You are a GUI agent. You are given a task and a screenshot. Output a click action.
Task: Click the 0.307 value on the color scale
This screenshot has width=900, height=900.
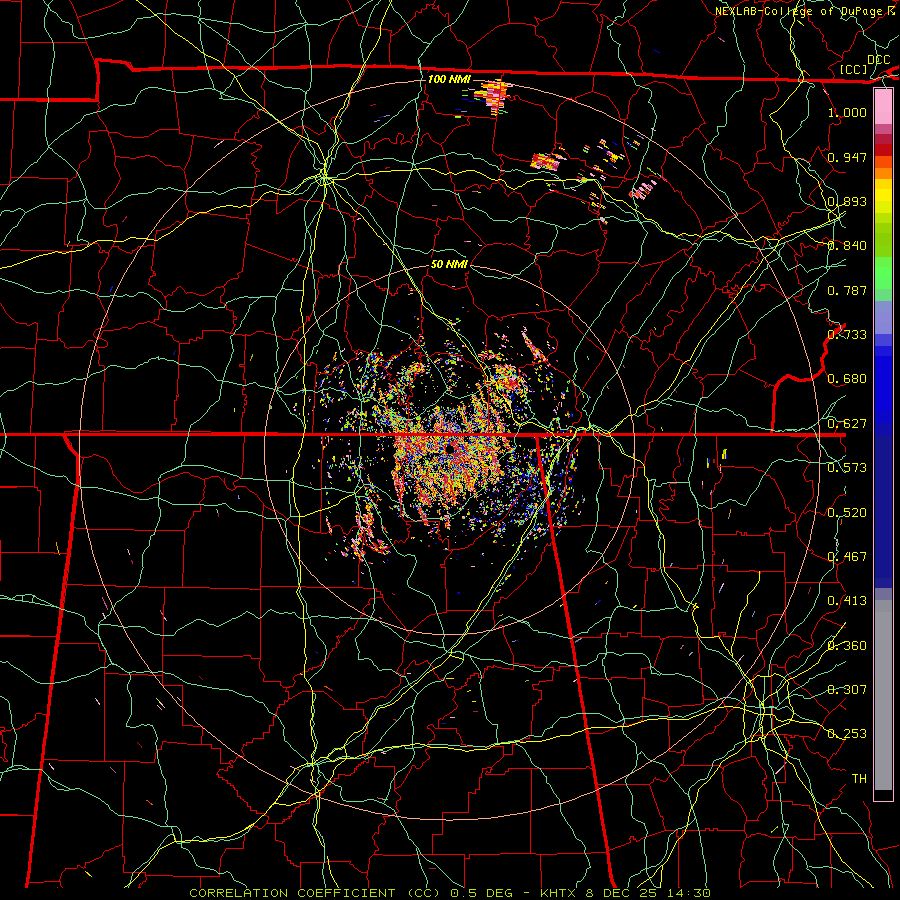coord(847,689)
